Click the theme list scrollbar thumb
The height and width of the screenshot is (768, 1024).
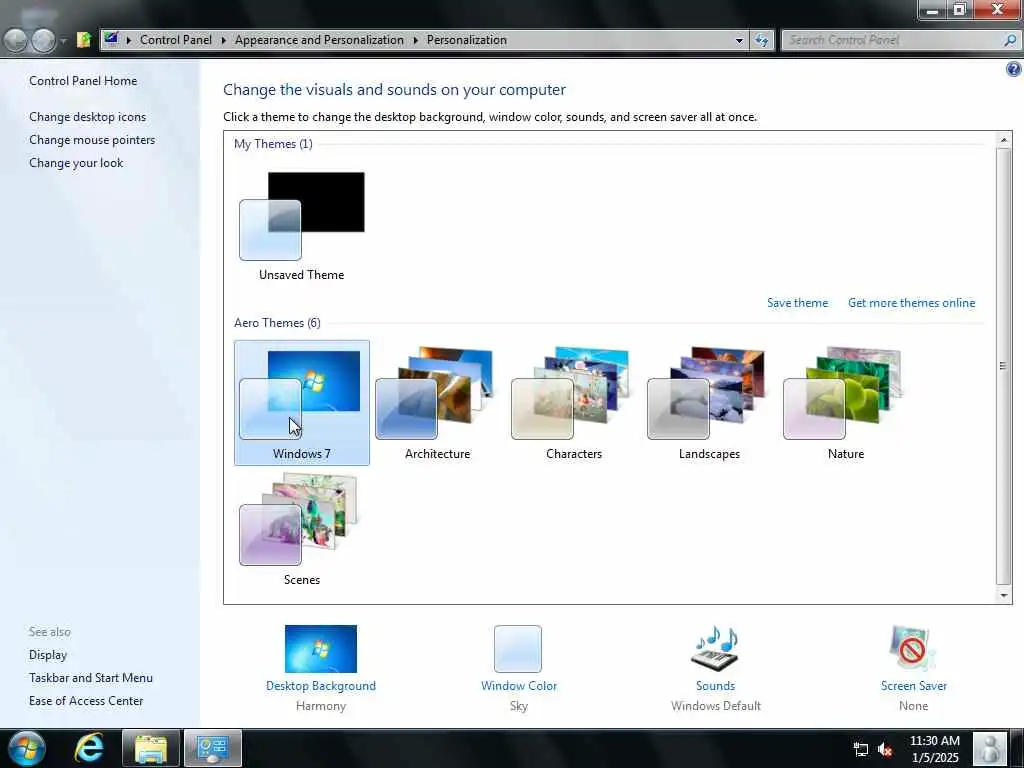(1004, 366)
